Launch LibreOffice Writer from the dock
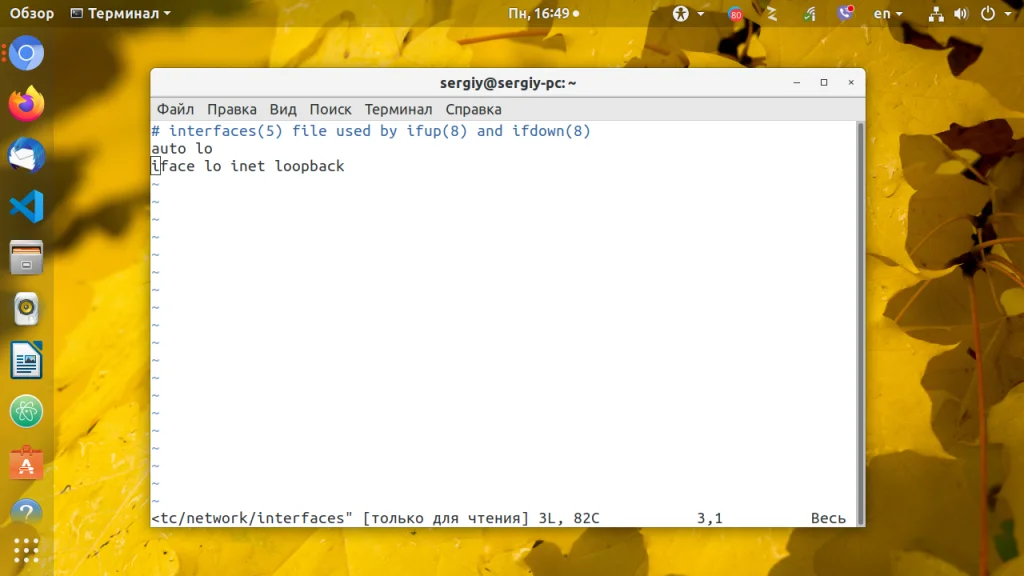Image resolution: width=1024 pixels, height=576 pixels. point(26,360)
